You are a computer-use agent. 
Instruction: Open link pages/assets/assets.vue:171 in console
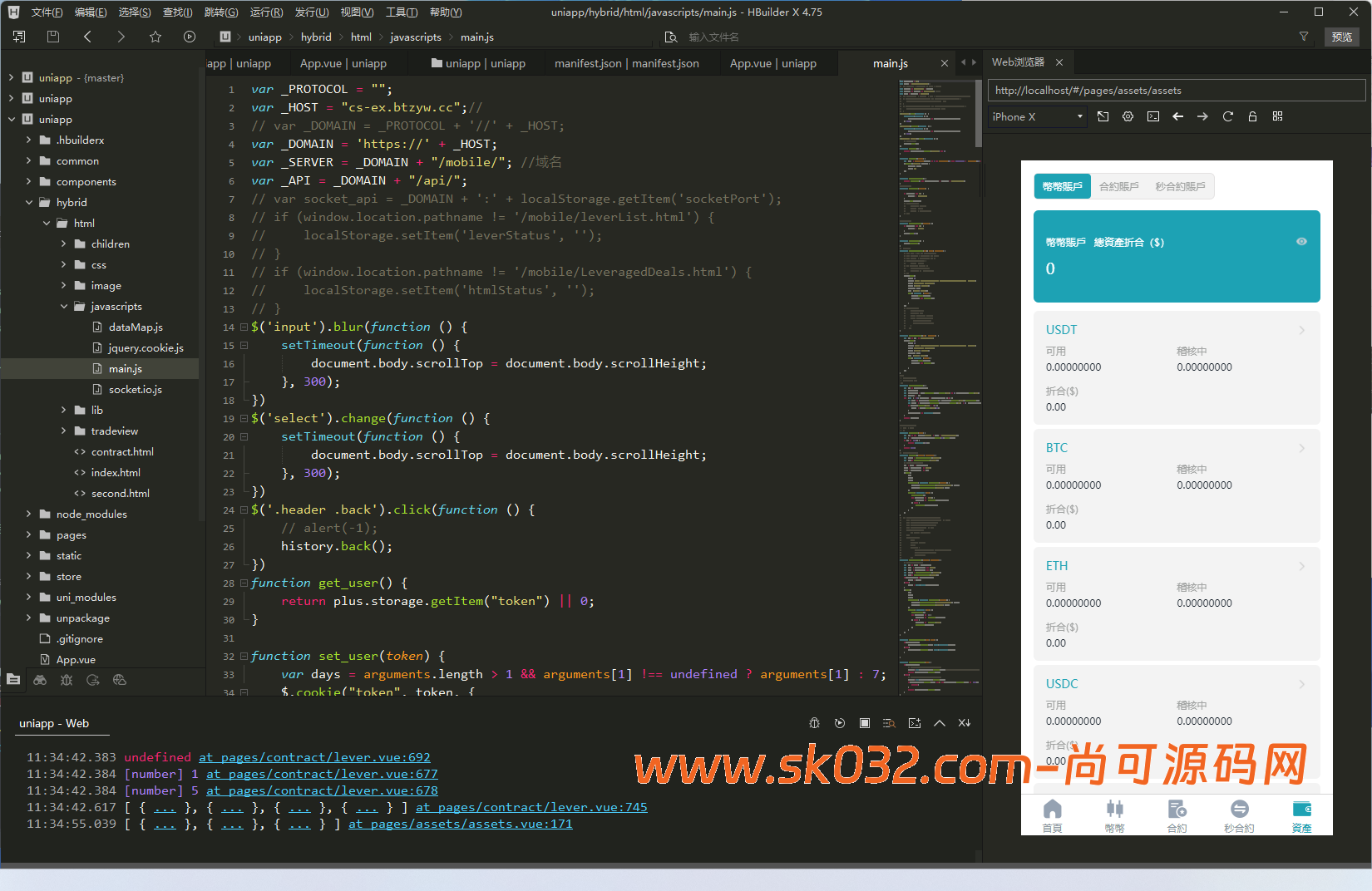pos(460,824)
